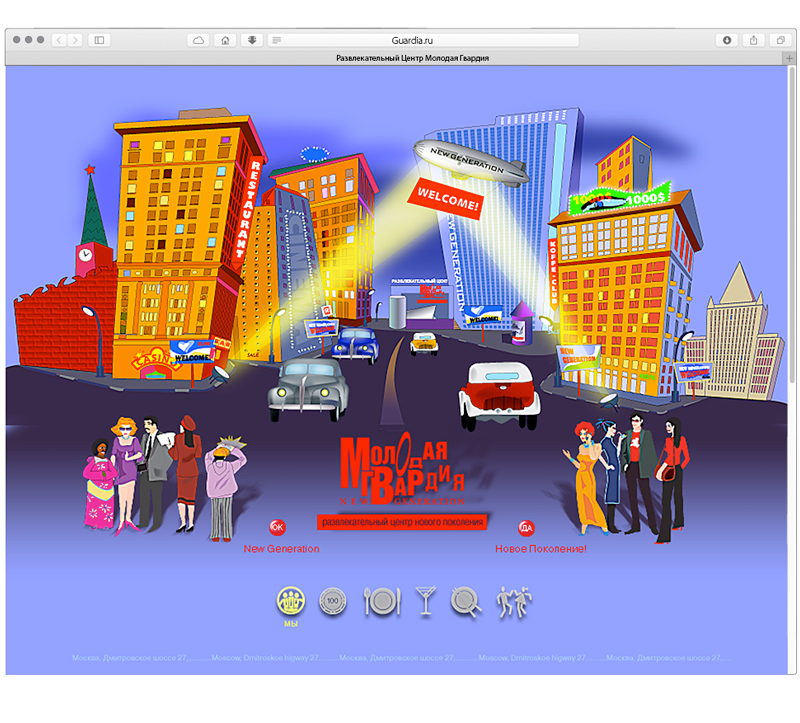Click the red "WELCOME!" banner under the blimp
Viewport: 800px width, 723px height.
tap(446, 199)
